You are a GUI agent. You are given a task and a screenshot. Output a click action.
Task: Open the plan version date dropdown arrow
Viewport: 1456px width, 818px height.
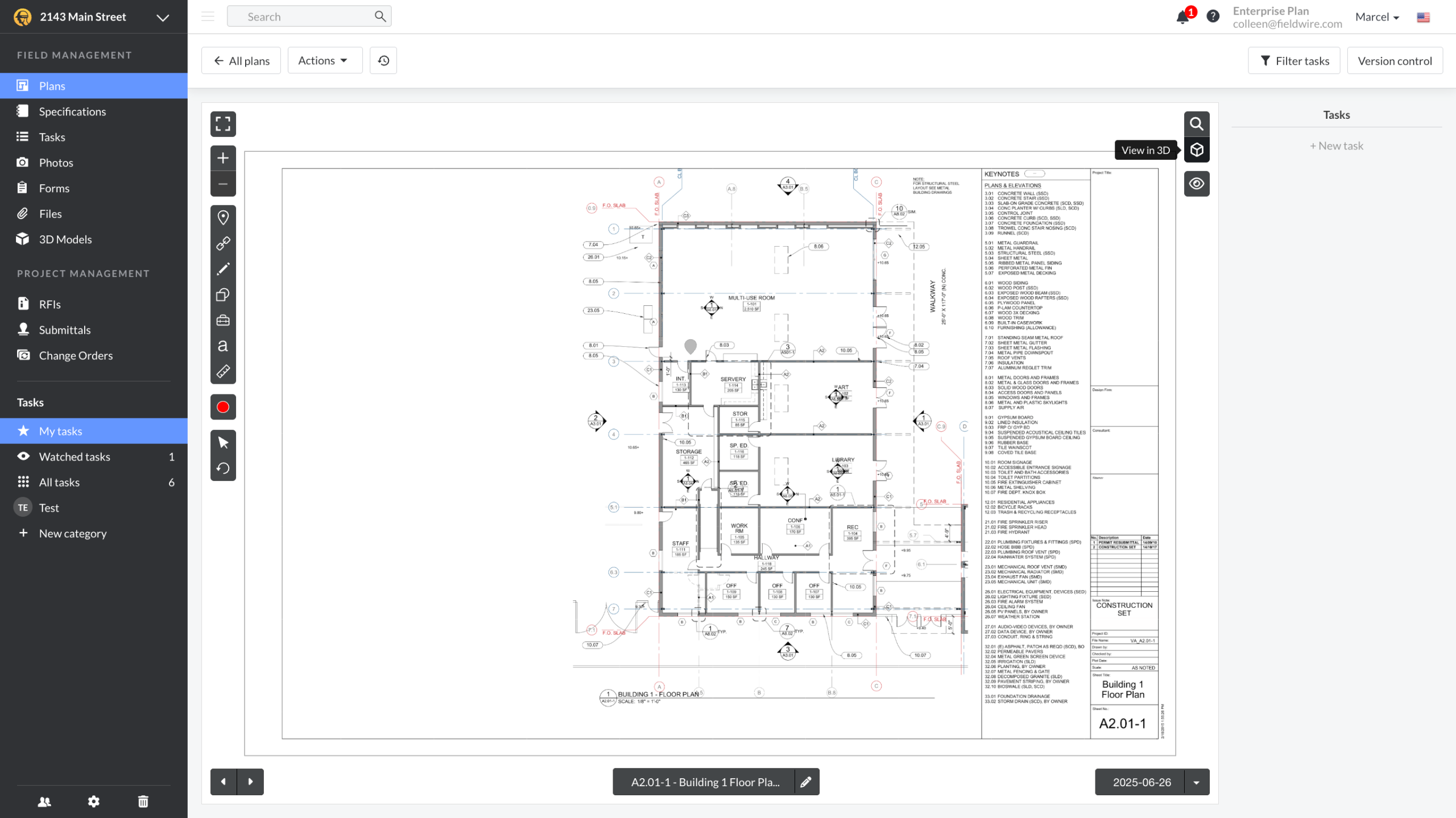[1197, 782]
